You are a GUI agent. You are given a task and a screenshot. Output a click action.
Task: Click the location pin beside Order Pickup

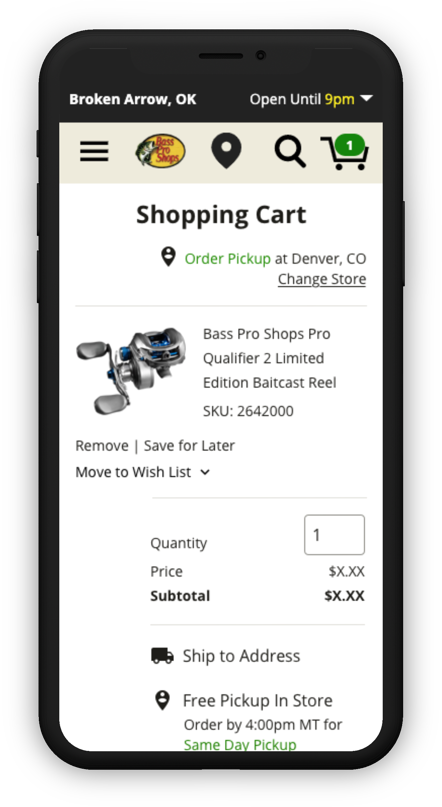click(168, 257)
